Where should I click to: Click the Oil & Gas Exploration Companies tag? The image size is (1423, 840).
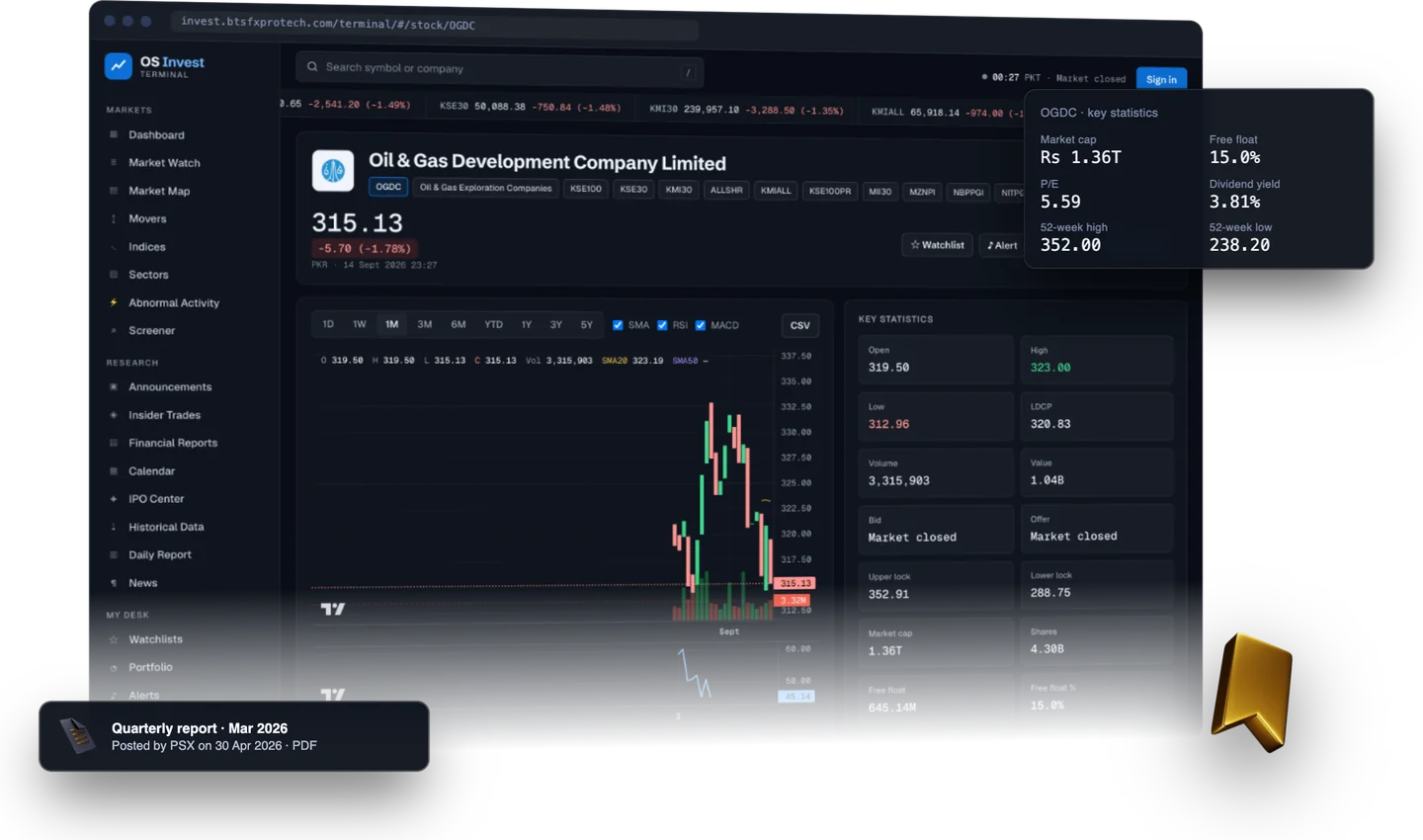pyautogui.click(x=485, y=188)
